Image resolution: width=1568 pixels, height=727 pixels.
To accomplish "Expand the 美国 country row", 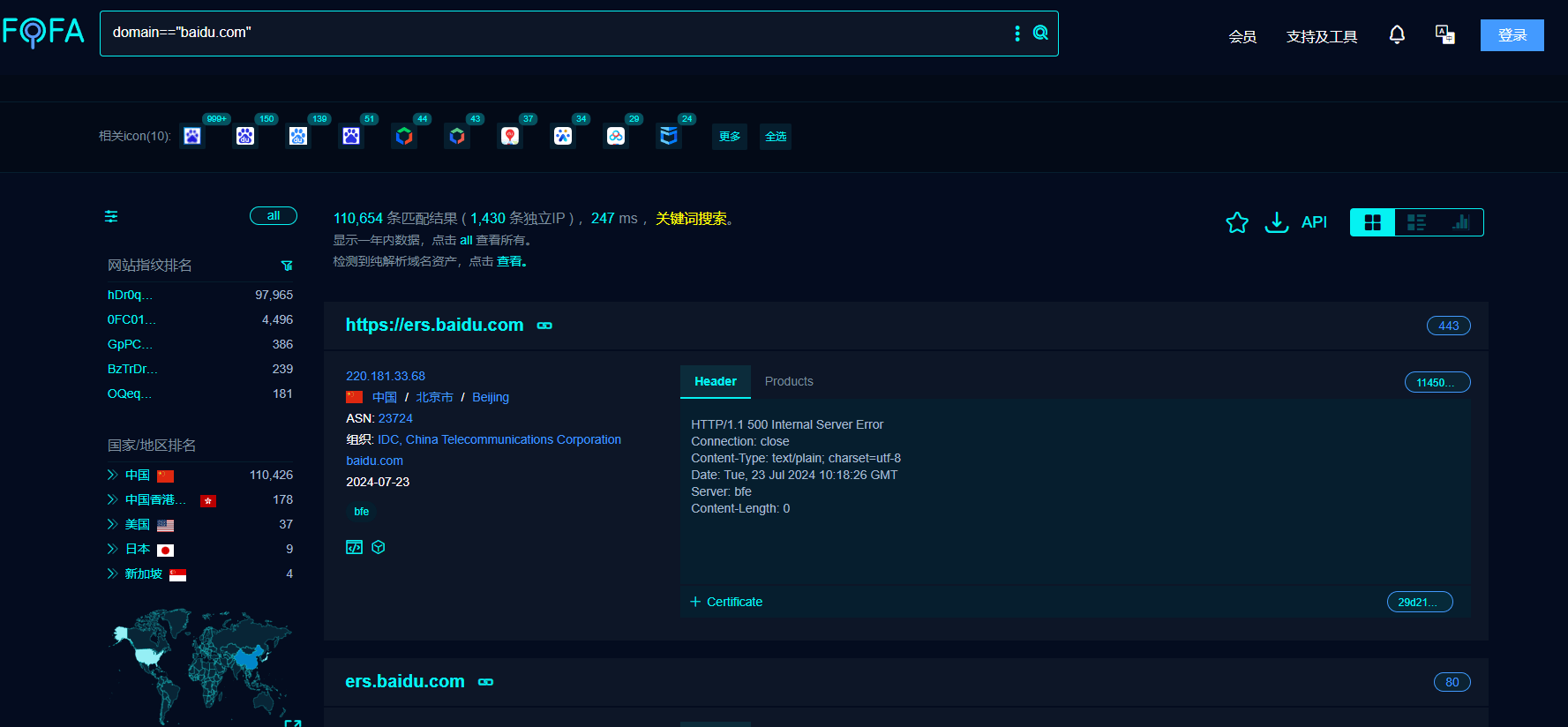I will 112,524.
